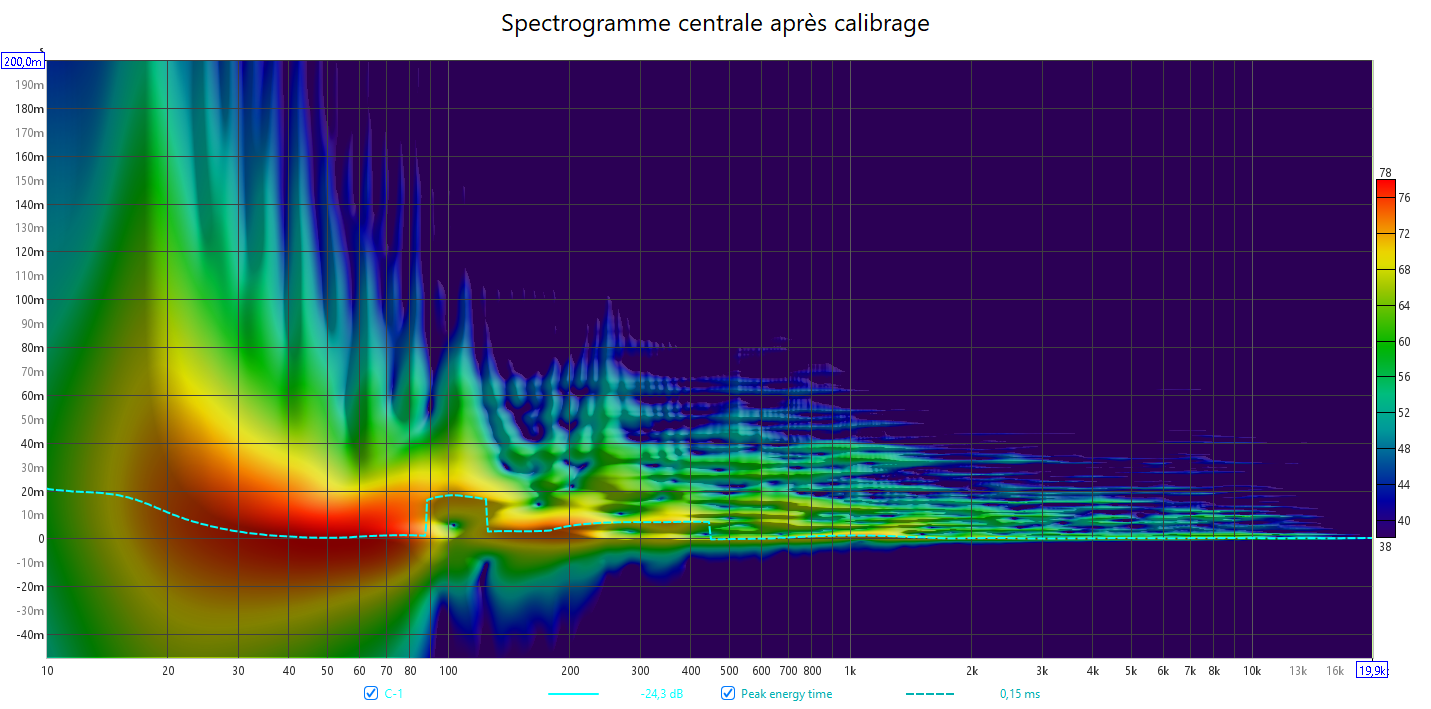This screenshot has width=1431, height=709.
Task: Click the blue 44 dB level on color scale
Action: pyautogui.click(x=1385, y=485)
